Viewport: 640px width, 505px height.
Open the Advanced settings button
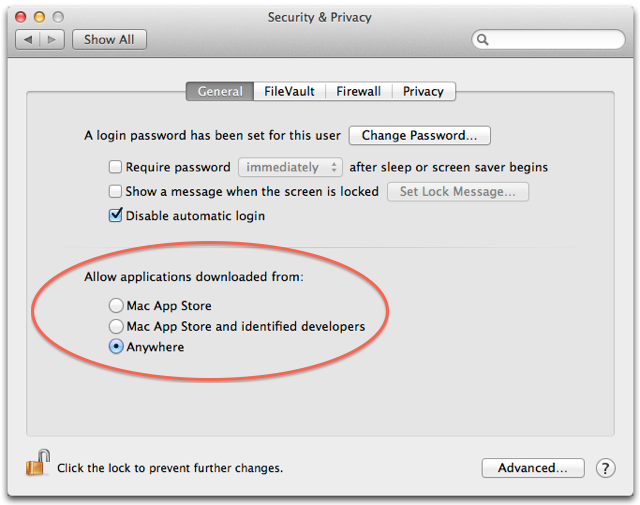click(533, 468)
